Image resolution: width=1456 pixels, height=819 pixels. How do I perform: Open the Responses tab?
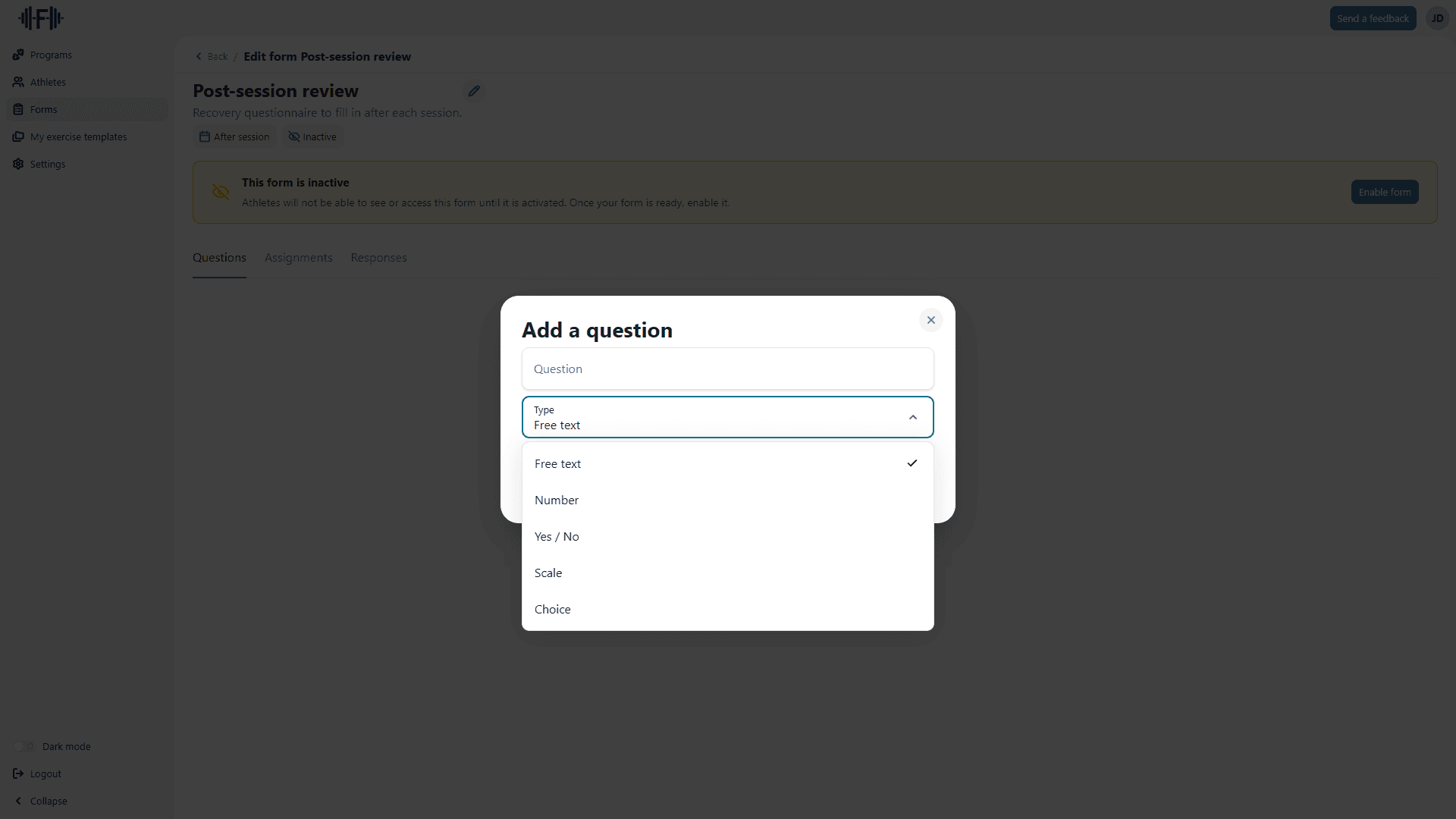tap(378, 258)
